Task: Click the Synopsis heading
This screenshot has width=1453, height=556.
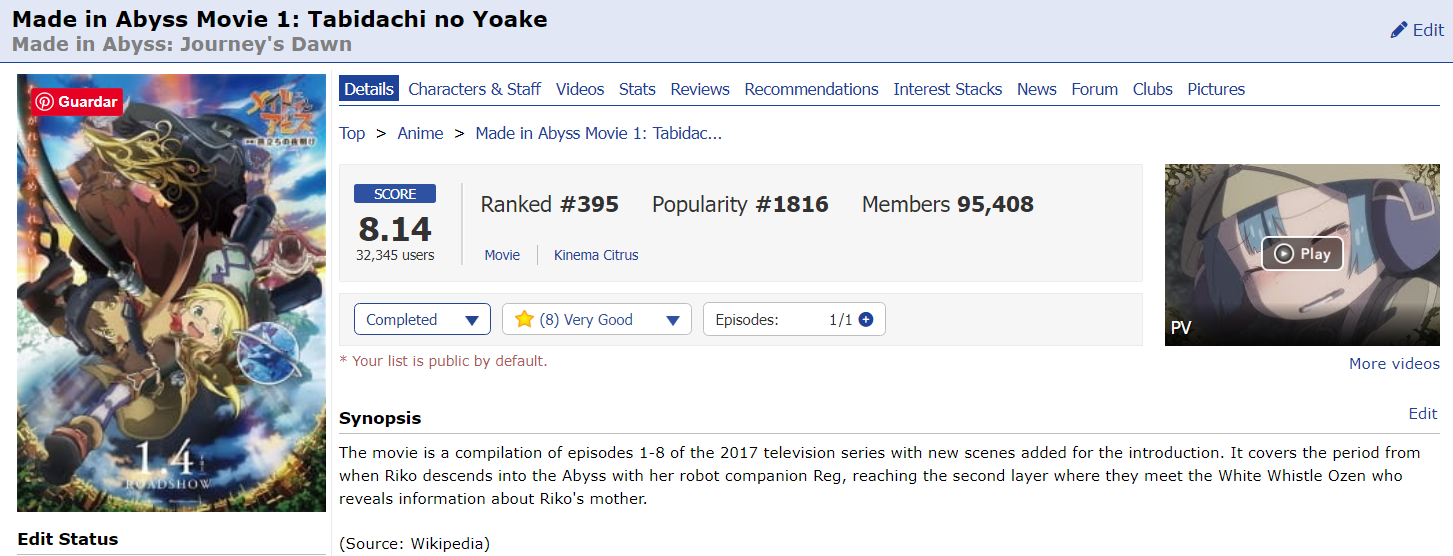Action: [x=380, y=418]
